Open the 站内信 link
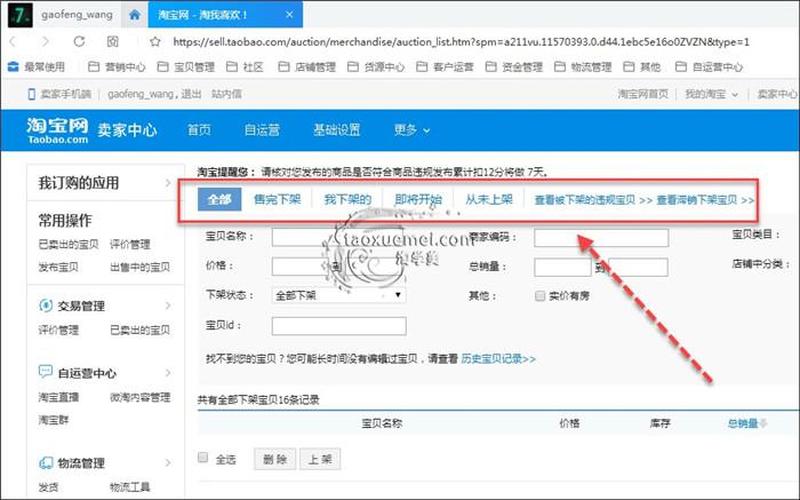800x500 pixels. 227,94
